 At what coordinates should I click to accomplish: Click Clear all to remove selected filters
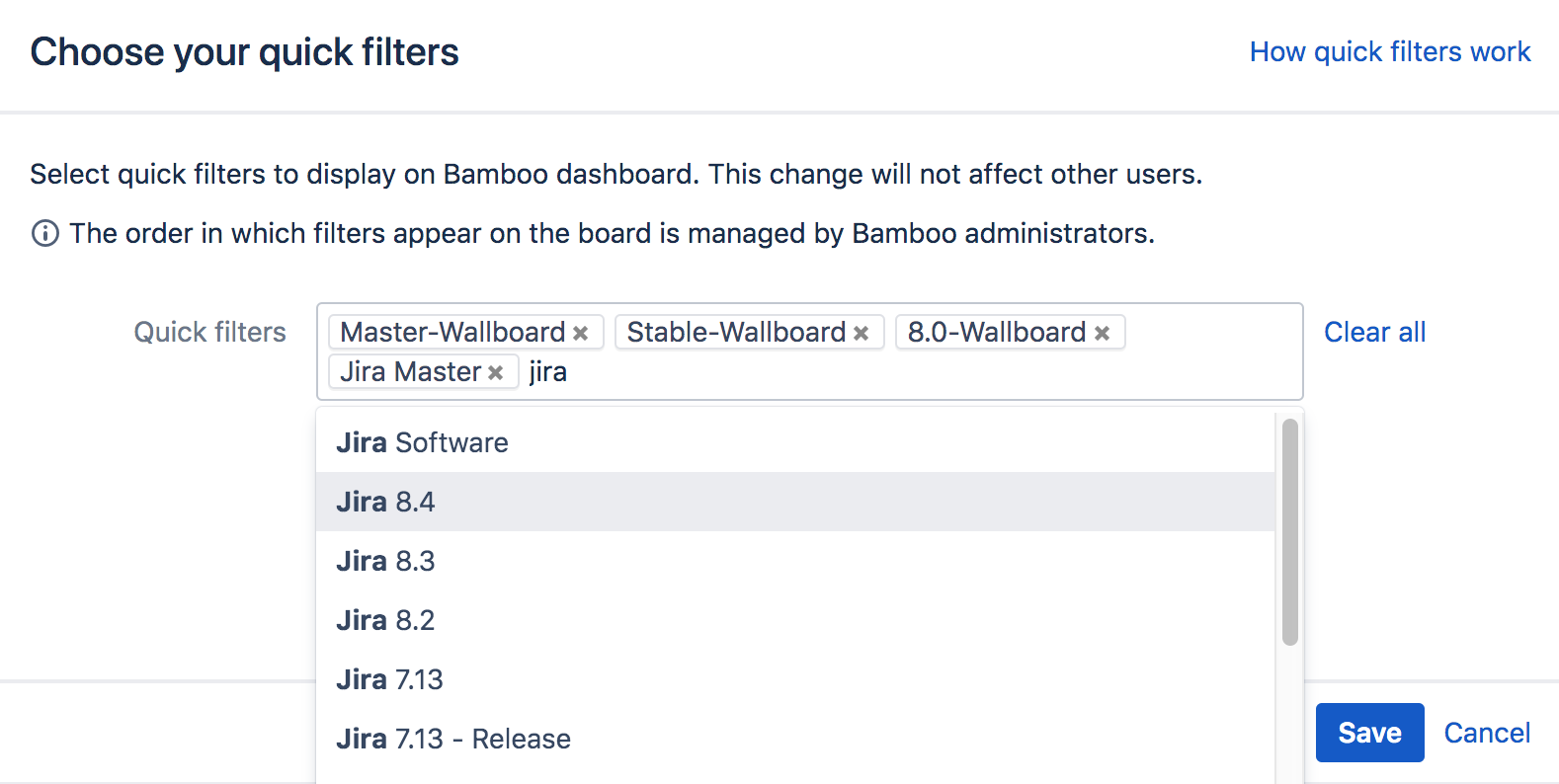1374,332
